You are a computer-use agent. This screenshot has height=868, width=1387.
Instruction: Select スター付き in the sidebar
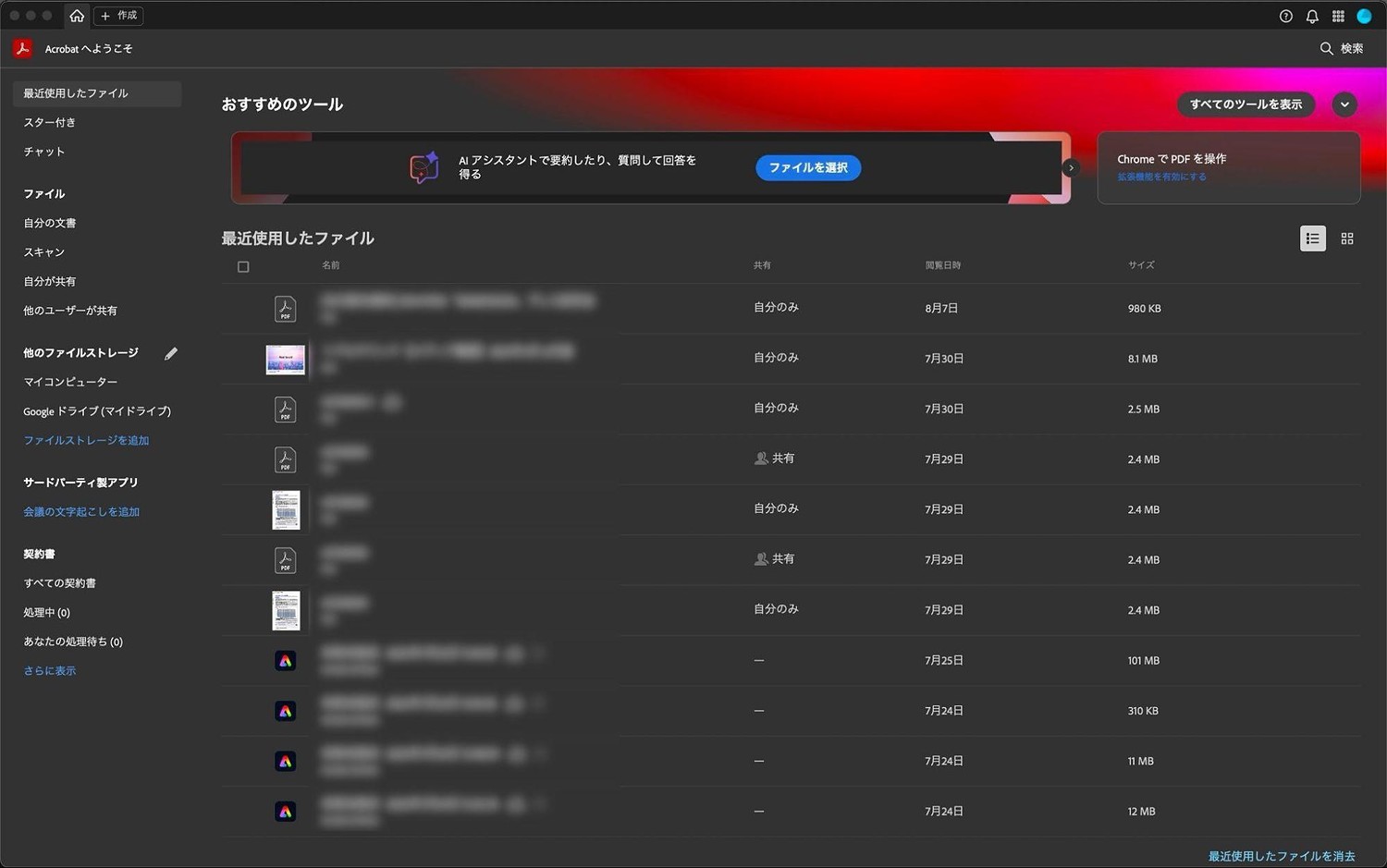click(x=50, y=122)
